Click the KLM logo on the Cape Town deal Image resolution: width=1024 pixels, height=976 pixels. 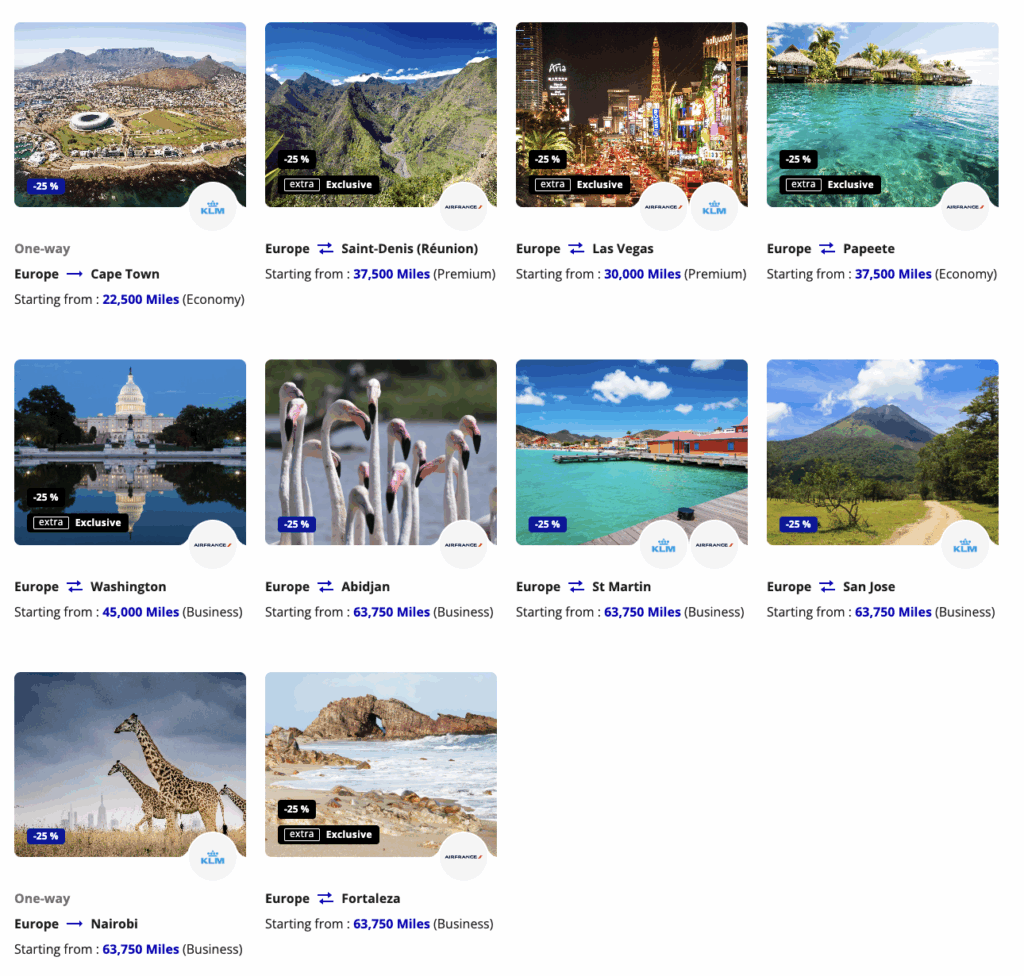[x=213, y=206]
